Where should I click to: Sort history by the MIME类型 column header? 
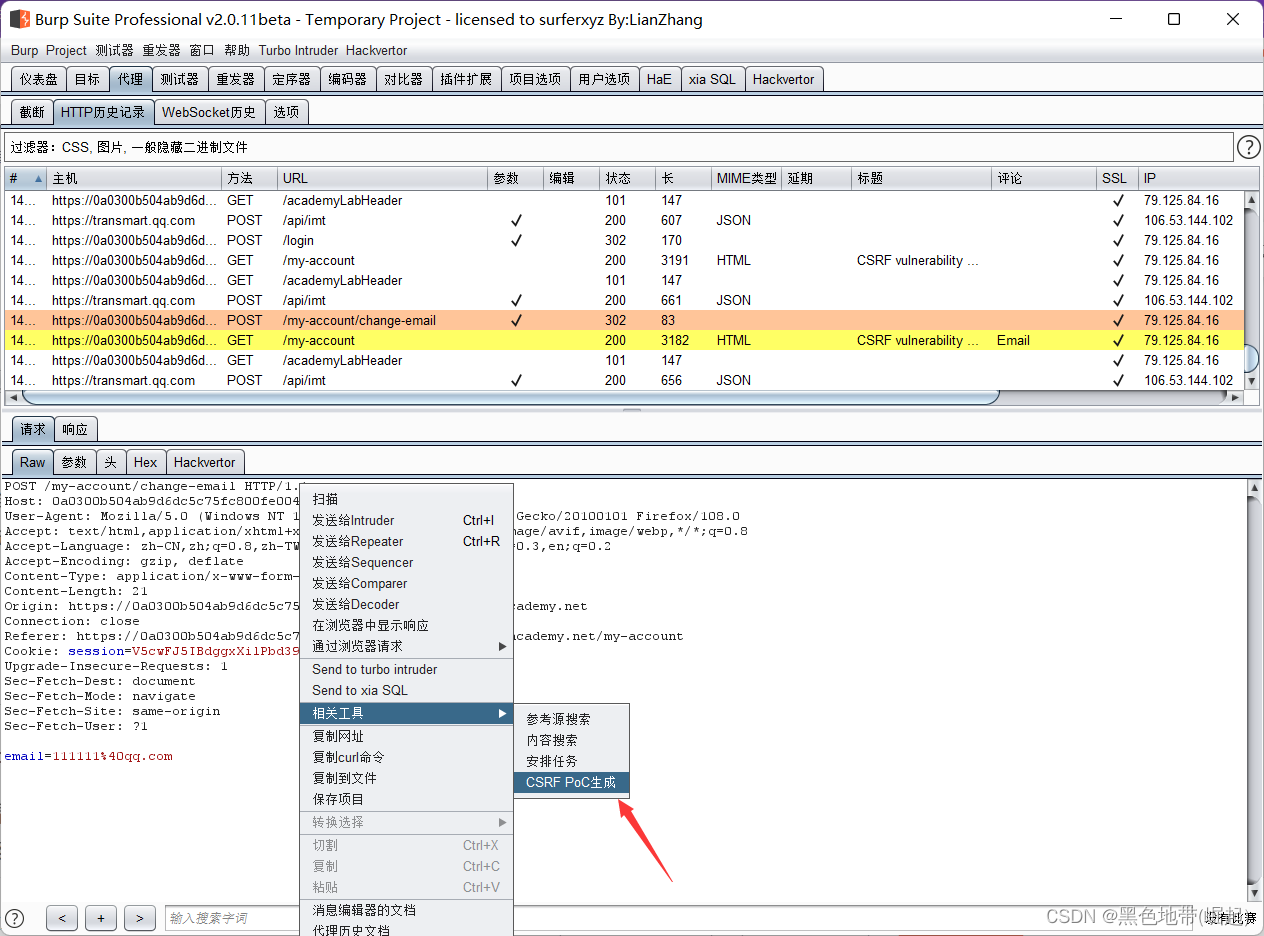tap(747, 178)
